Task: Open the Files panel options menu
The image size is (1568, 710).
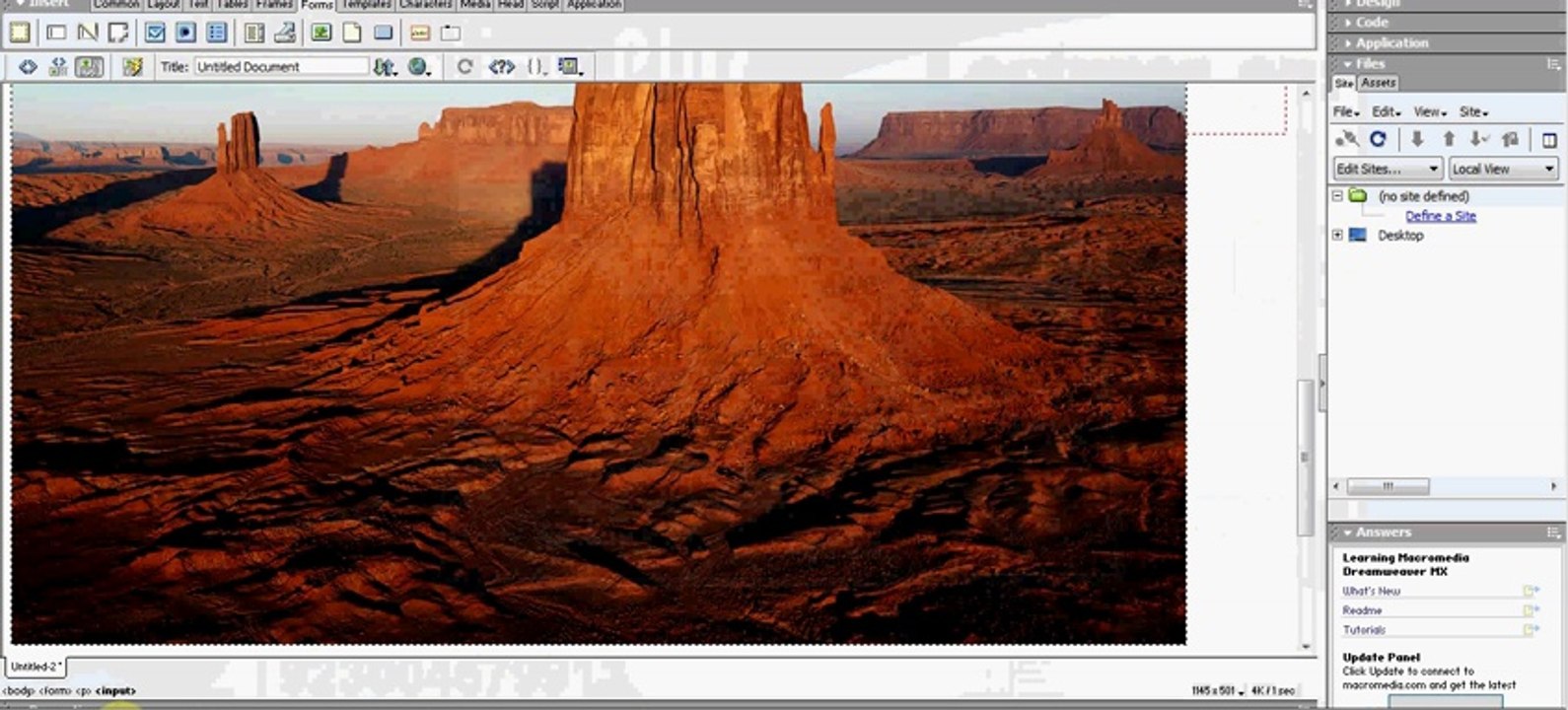Action: click(1553, 64)
